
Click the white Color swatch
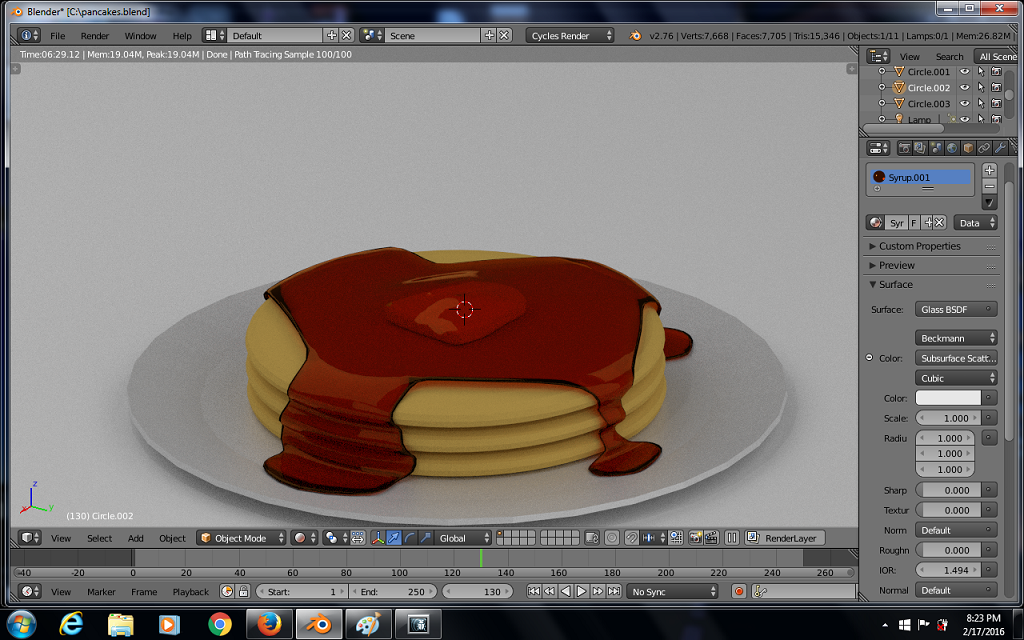948,398
